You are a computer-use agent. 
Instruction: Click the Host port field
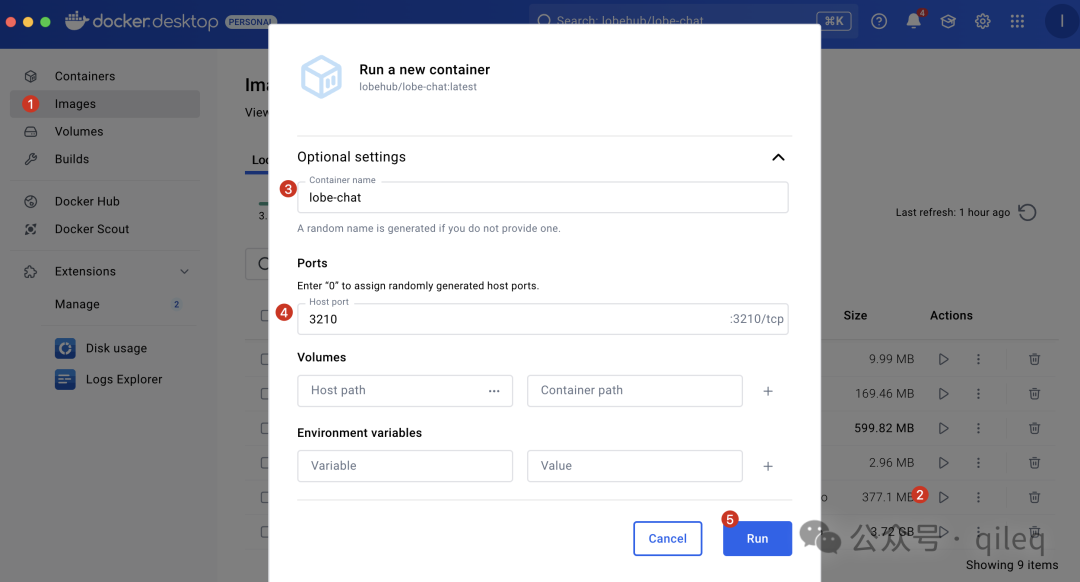543,319
